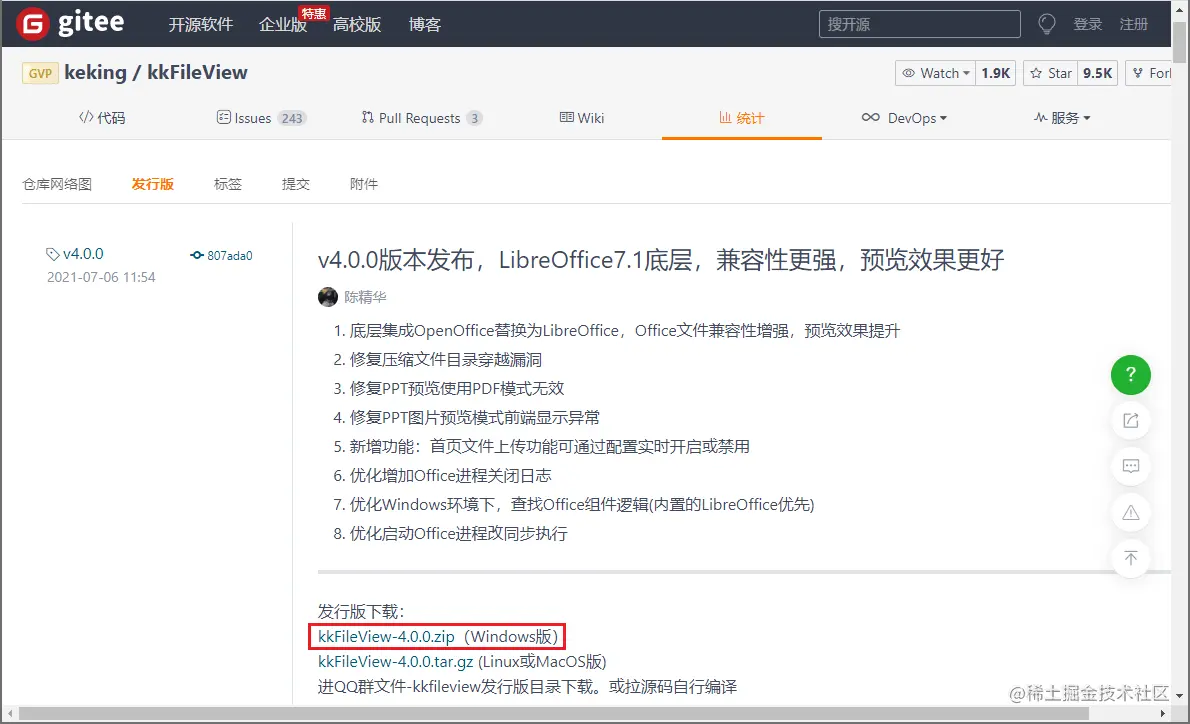Switch to 提交 sub-tab
1190x724 pixels.
coord(295,184)
